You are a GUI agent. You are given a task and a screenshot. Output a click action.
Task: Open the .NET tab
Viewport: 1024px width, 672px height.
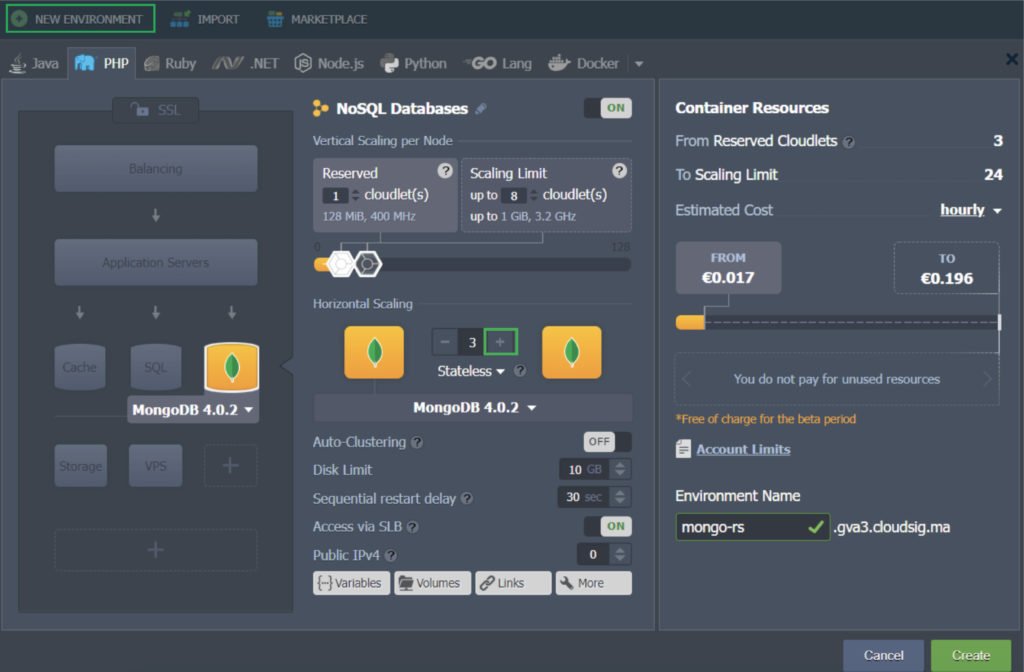coord(246,63)
